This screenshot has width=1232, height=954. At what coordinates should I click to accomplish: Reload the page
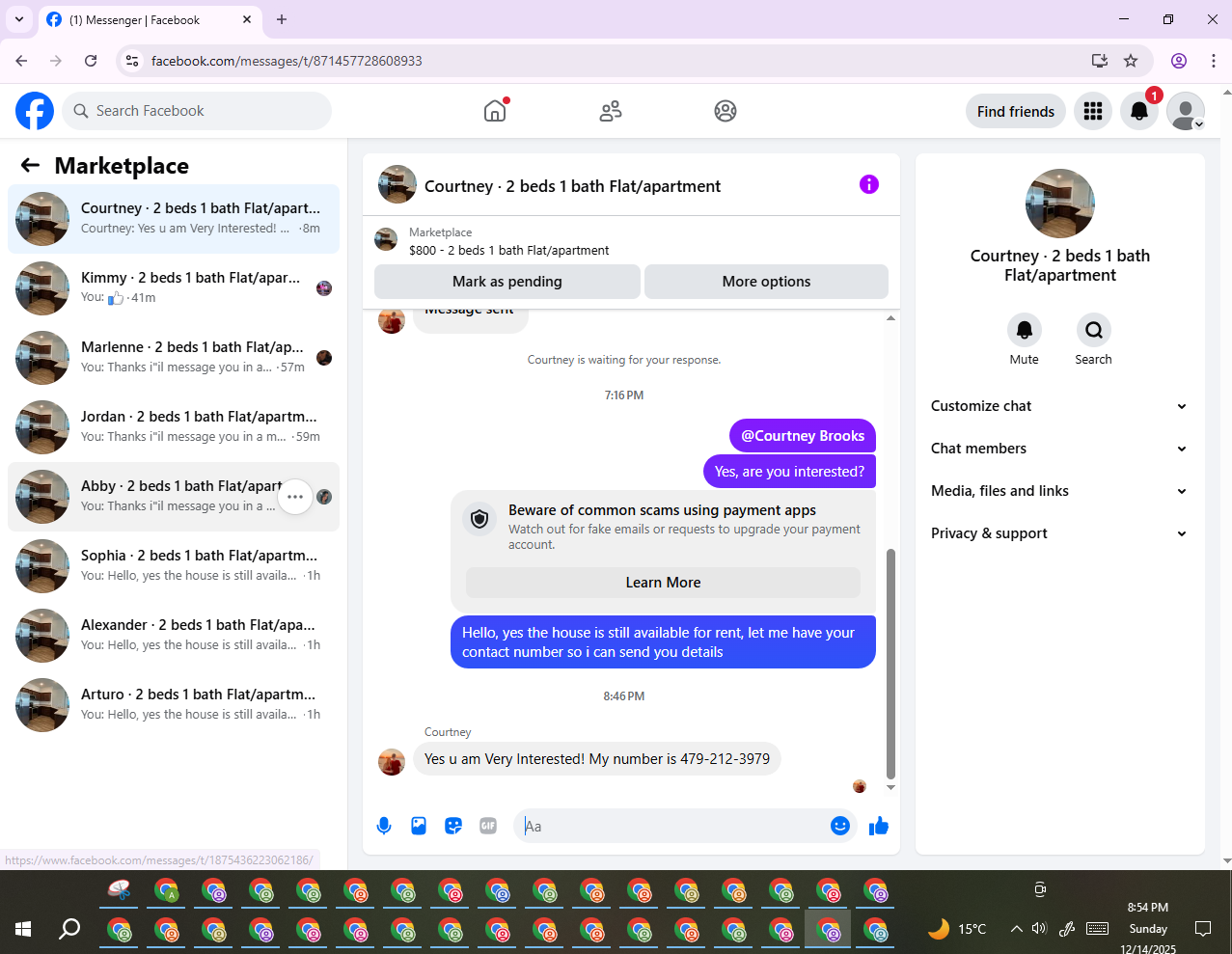tap(91, 61)
